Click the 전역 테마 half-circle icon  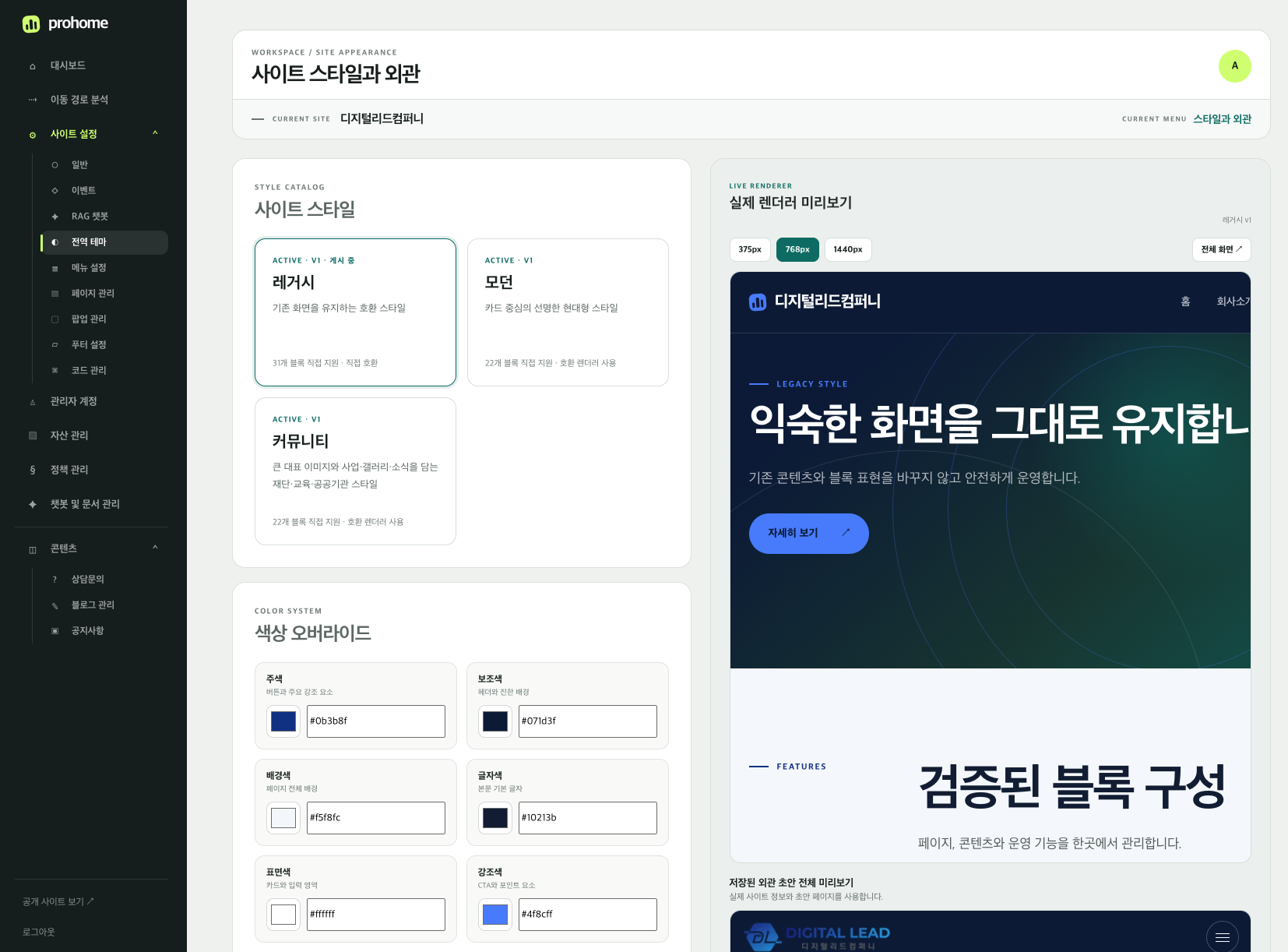55,242
